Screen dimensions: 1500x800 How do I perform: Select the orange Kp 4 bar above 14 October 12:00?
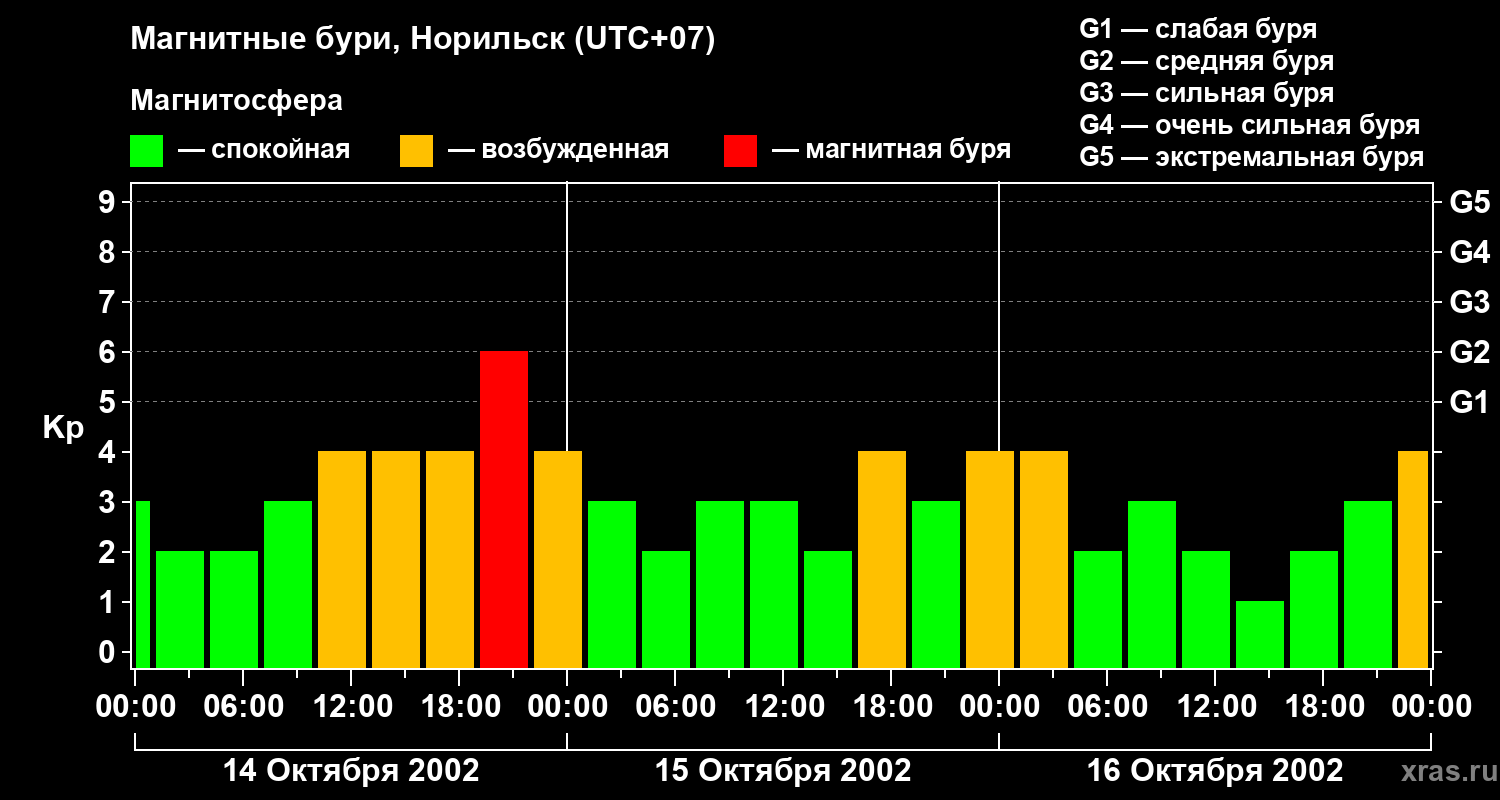click(x=342, y=559)
